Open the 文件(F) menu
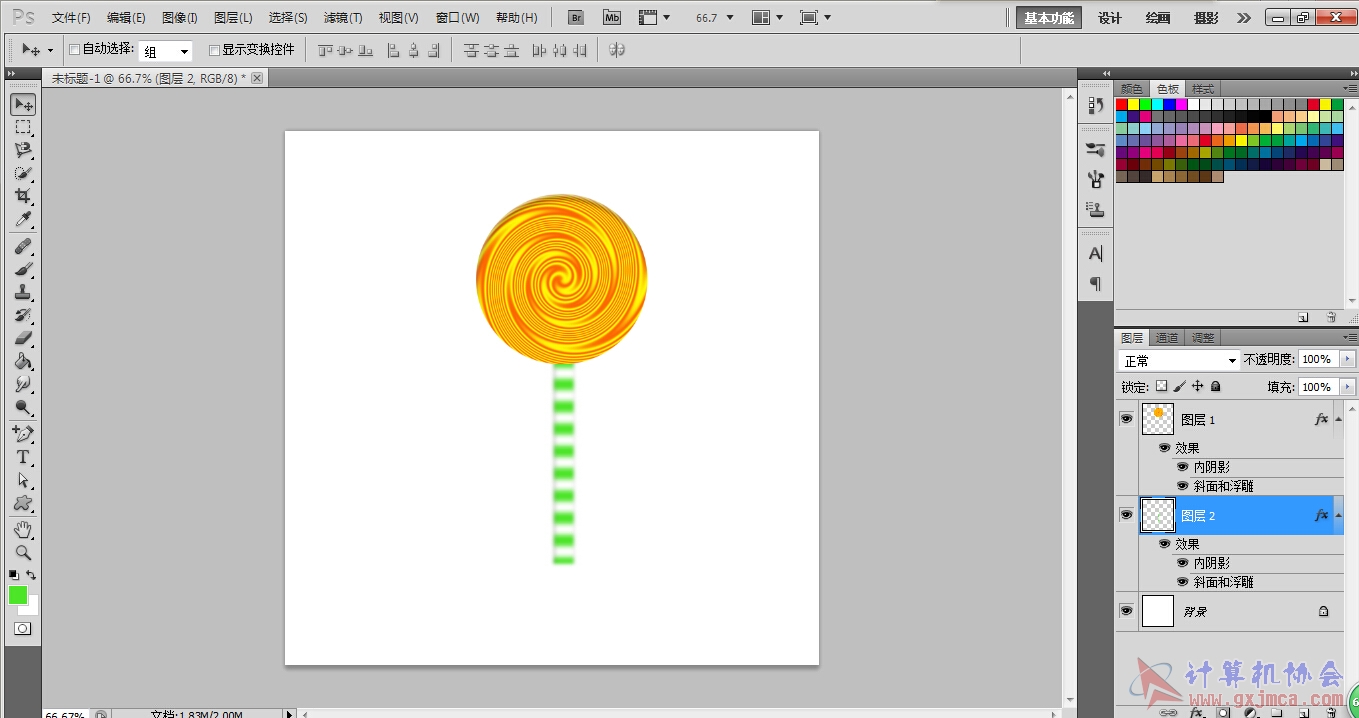Viewport: 1359px width, 718px height. (71, 18)
